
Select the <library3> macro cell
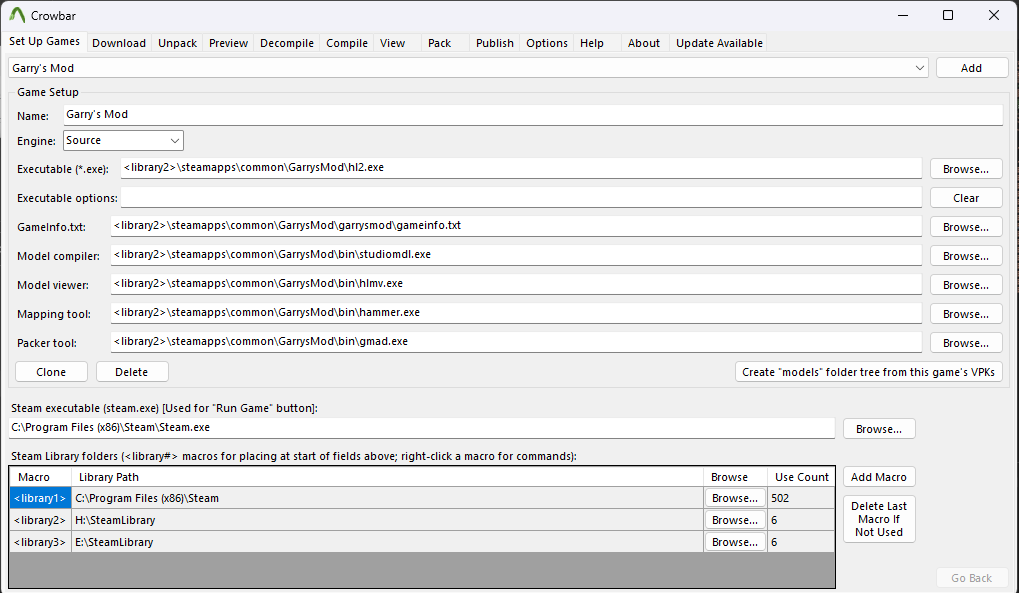pyautogui.click(x=40, y=542)
